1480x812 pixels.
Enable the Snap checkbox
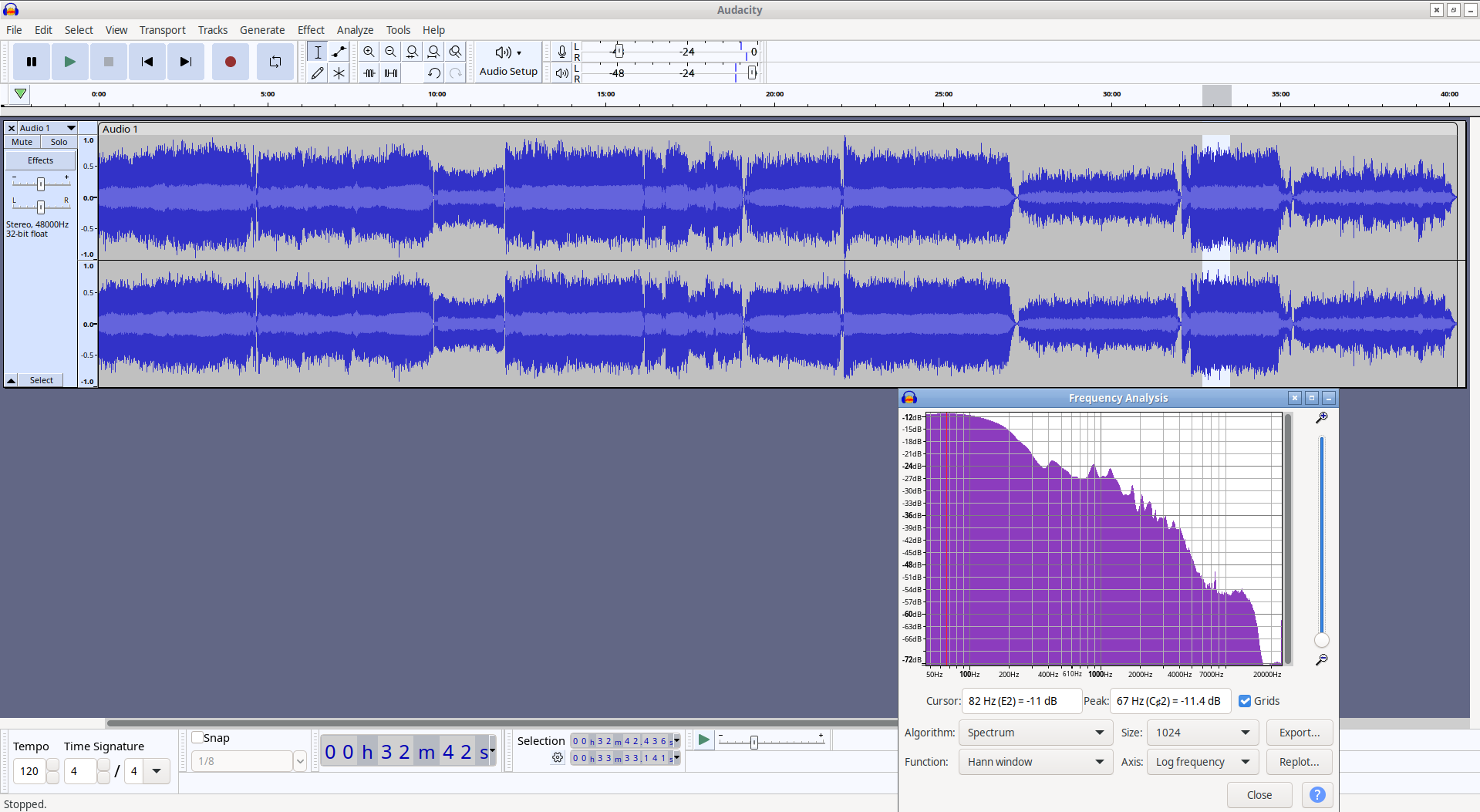click(x=197, y=737)
